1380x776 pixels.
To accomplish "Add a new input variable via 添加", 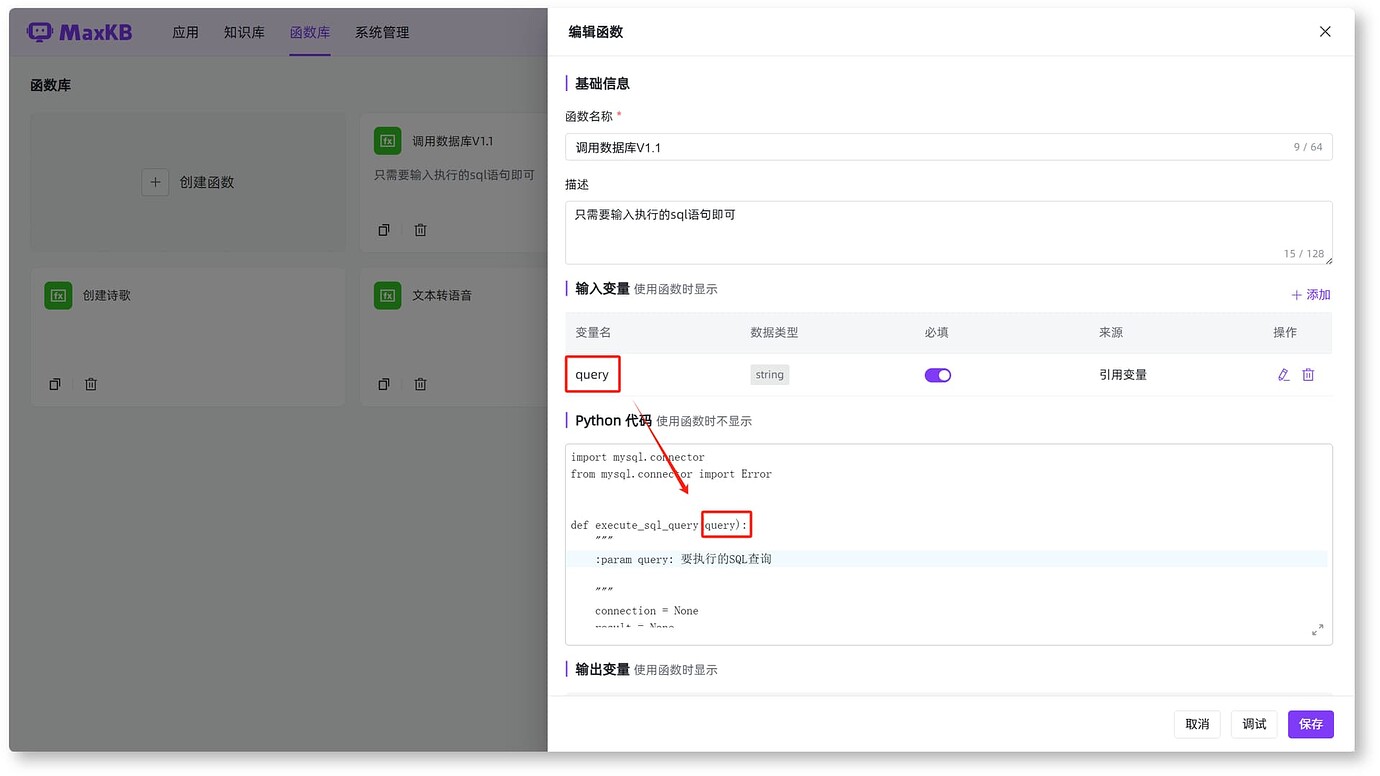I will 1310,294.
